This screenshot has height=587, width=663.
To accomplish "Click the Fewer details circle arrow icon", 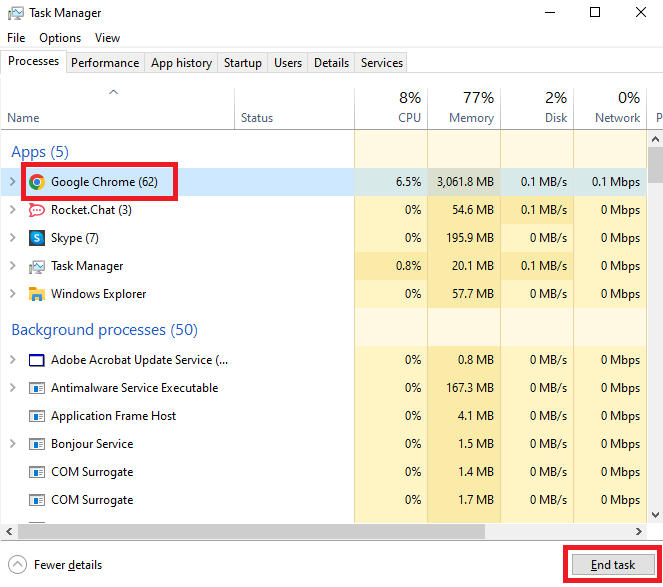I will 17,565.
